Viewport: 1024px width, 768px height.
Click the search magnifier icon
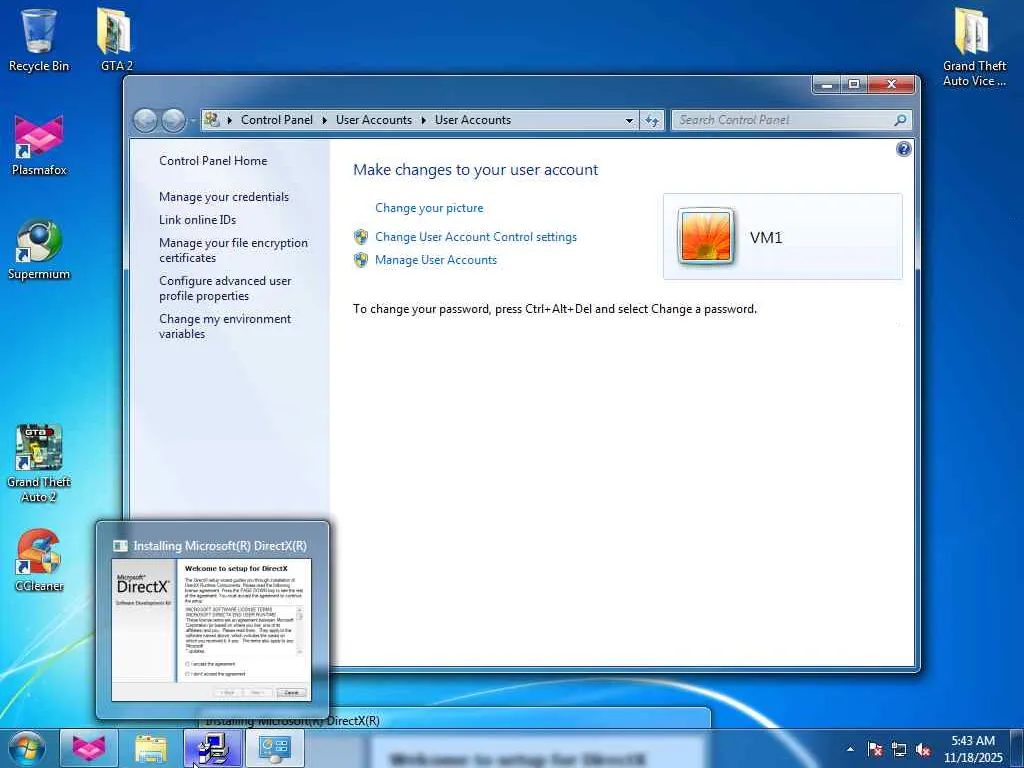900,120
